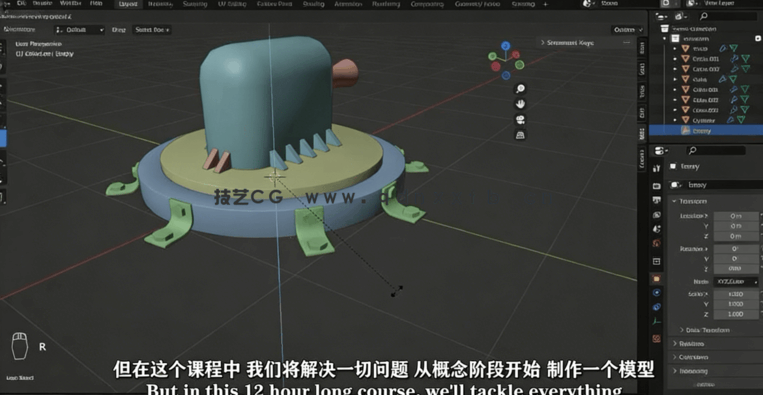
Task: Open the properties editor type dropdown
Action: (662, 150)
